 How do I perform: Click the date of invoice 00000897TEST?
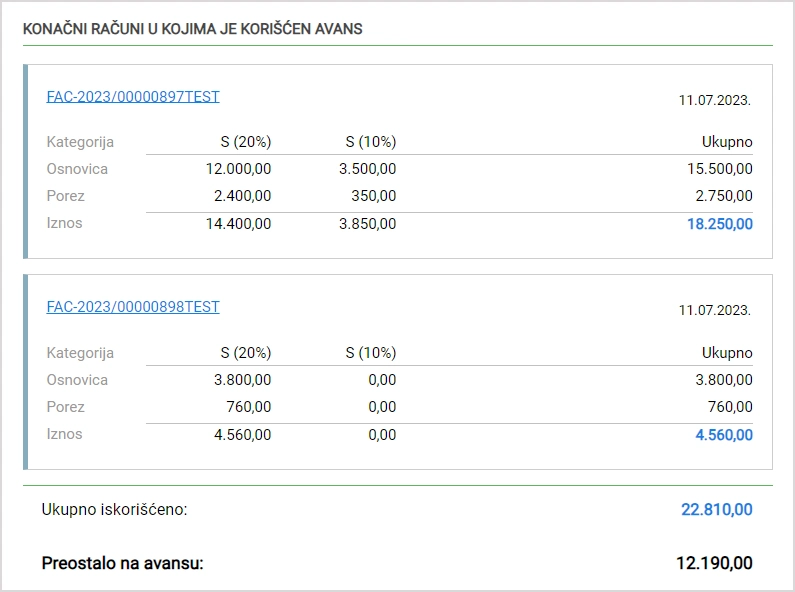point(714,100)
